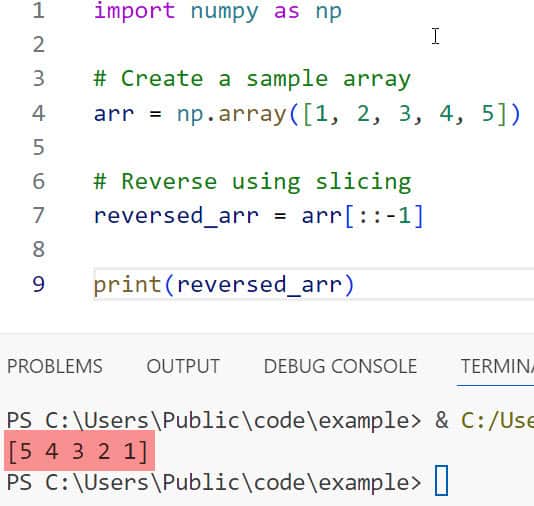Viewport: 534px width, 506px height.
Task: Click the 'arr' variable name on line 4
Action: (x=114, y=114)
